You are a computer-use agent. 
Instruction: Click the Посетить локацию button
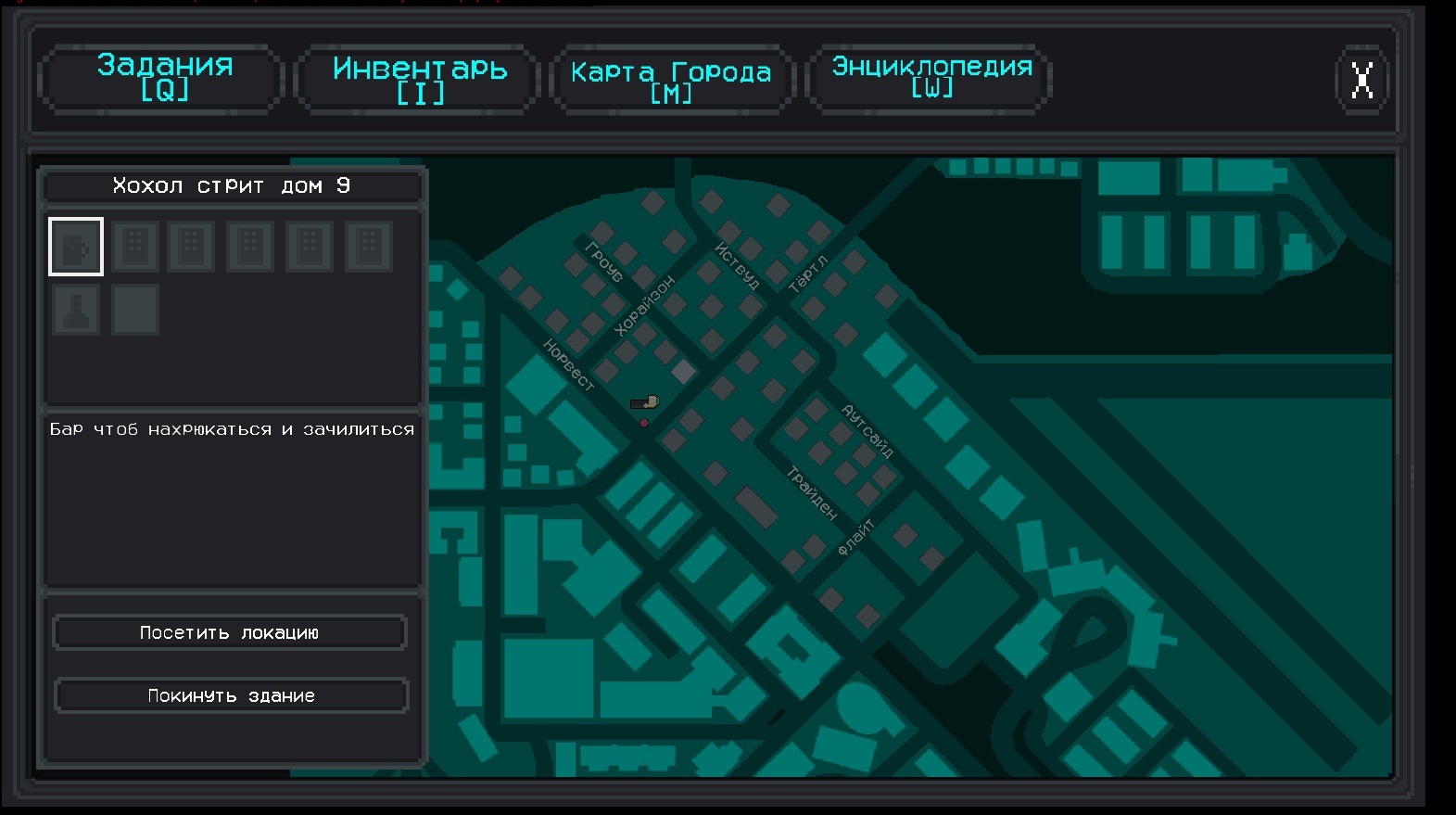click(x=230, y=632)
